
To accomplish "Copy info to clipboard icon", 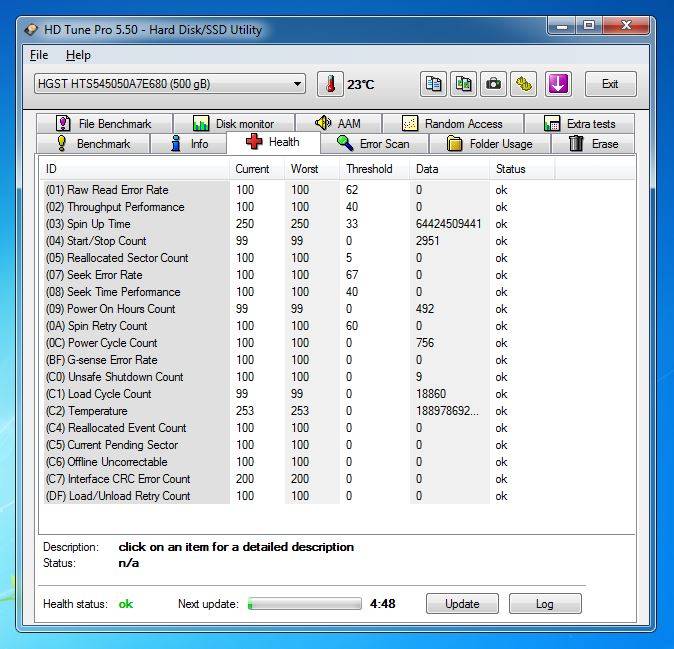I will tap(433, 84).
